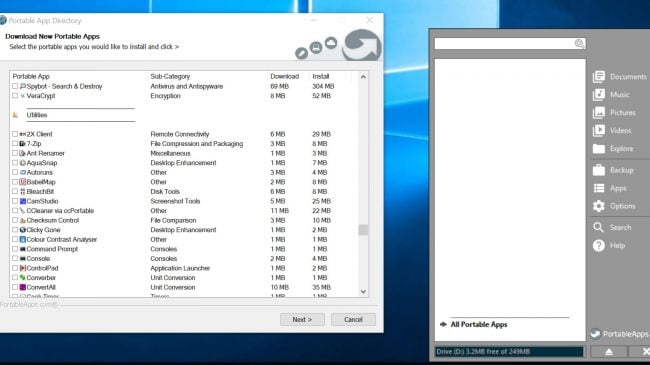The height and width of the screenshot is (365, 650).
Task: Click the app list scrollbar thumb
Action: click(x=363, y=229)
